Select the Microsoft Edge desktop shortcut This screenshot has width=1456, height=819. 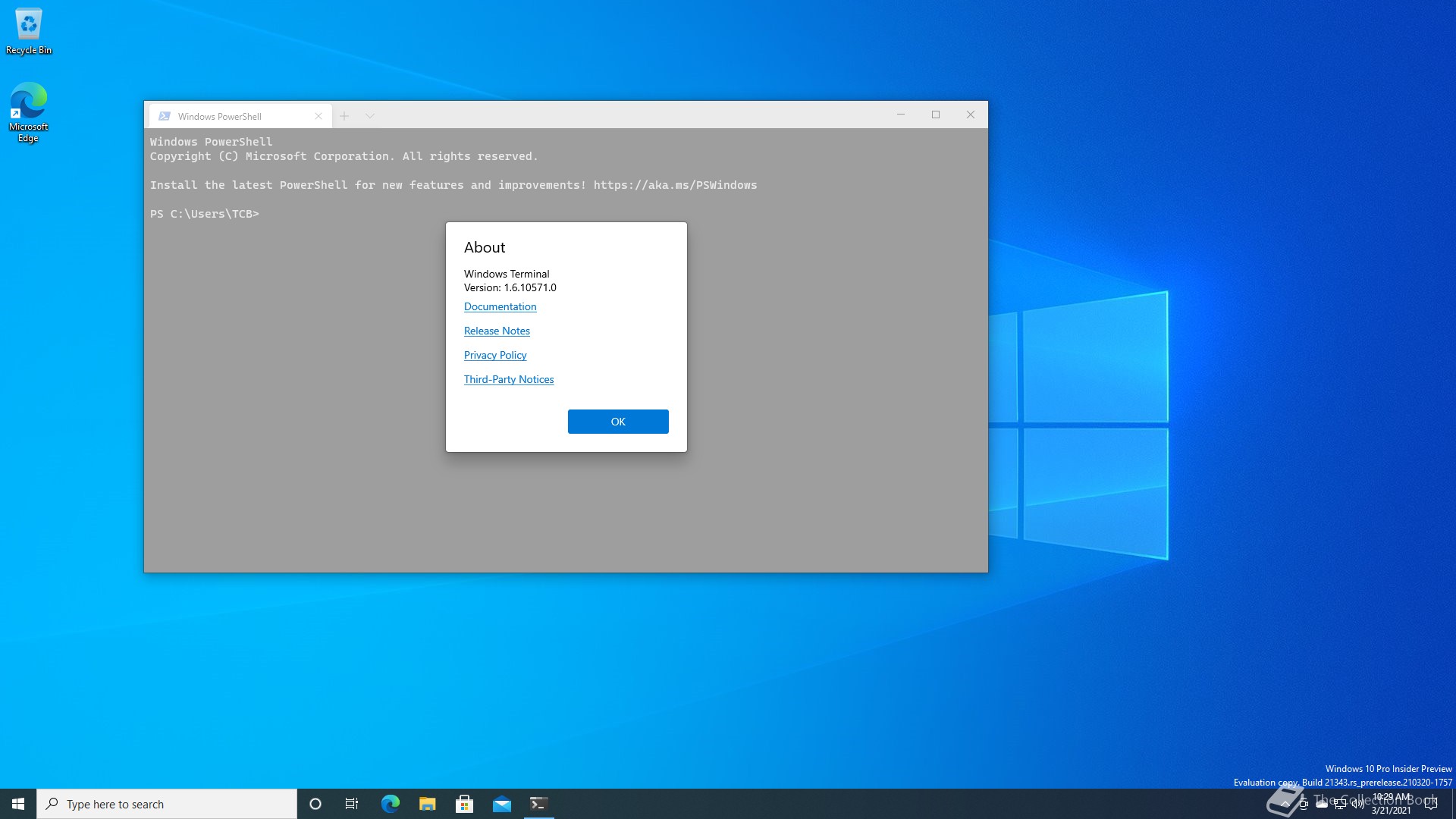[29, 112]
